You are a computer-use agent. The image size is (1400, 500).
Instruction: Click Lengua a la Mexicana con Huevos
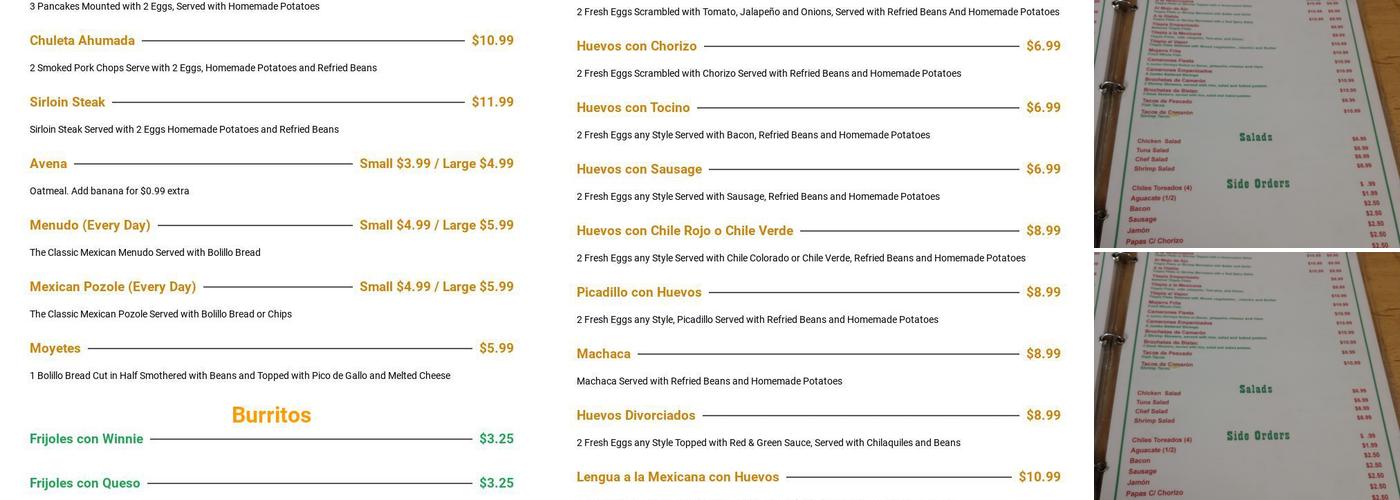click(x=677, y=477)
